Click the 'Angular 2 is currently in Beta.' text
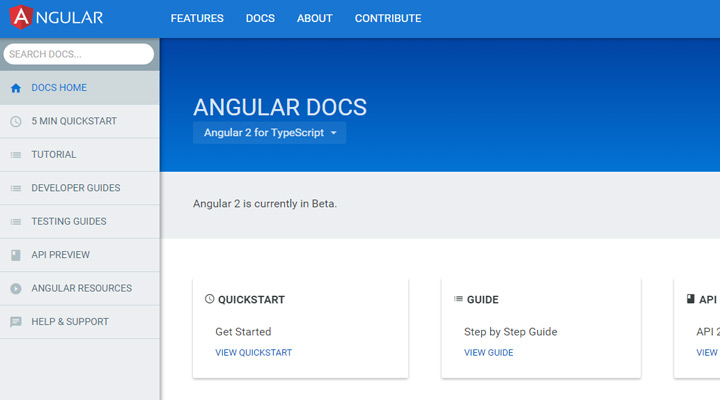720x400 pixels. click(x=265, y=203)
